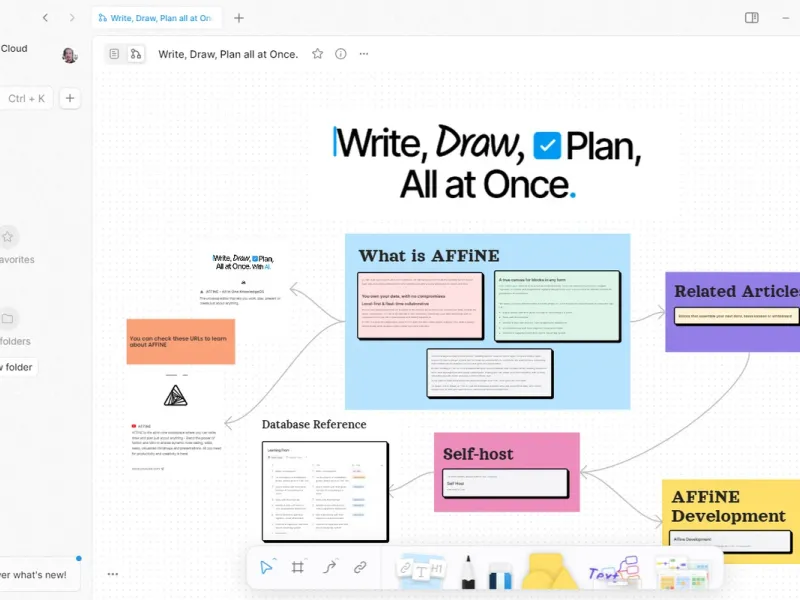Select the 'What is AFFiNE' blue frame title
The image size is (800, 600).
pyautogui.click(x=429, y=256)
